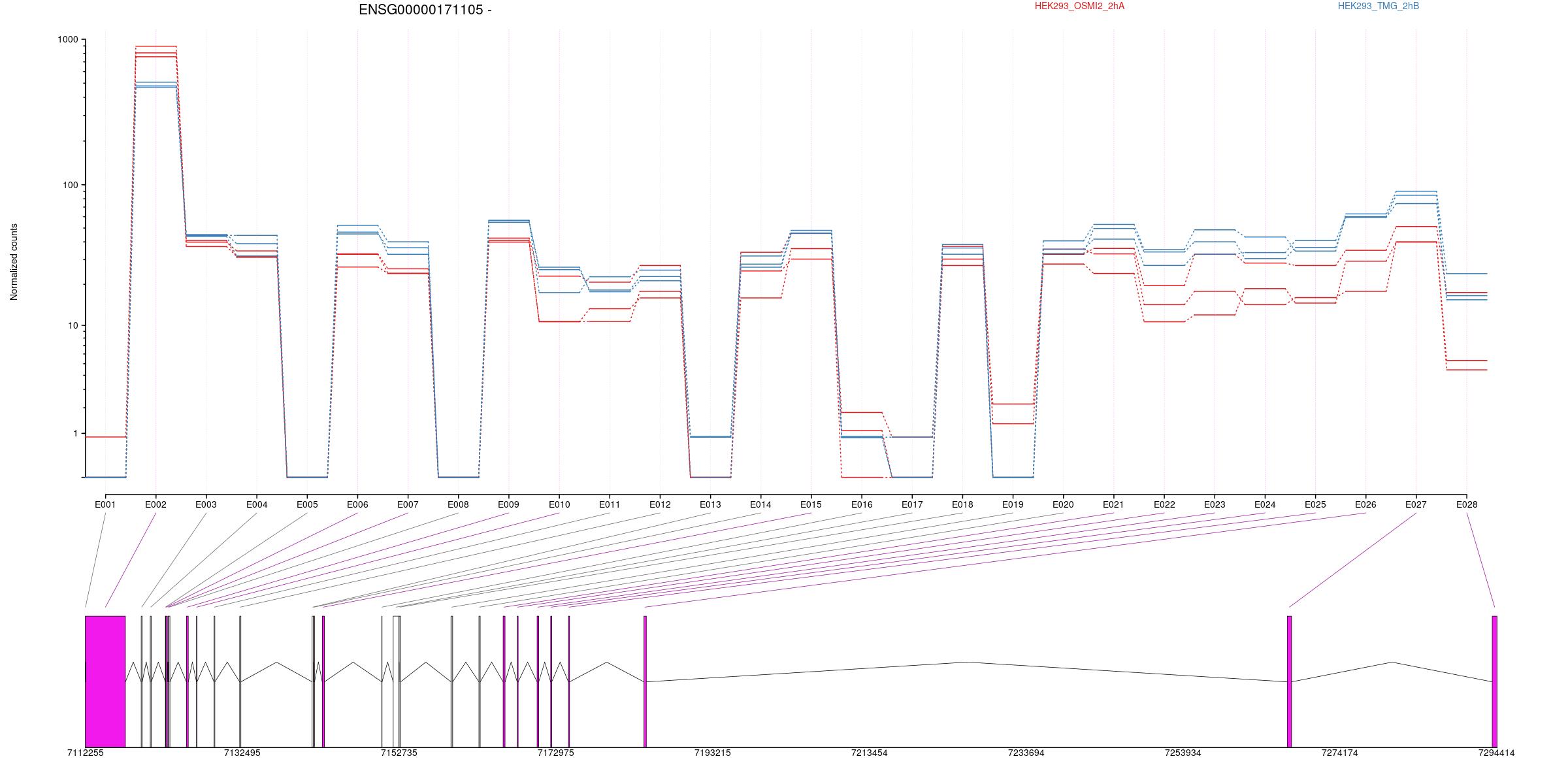The height and width of the screenshot is (784, 1568).
Task: Click exon label E028
Action: pyautogui.click(x=1467, y=504)
